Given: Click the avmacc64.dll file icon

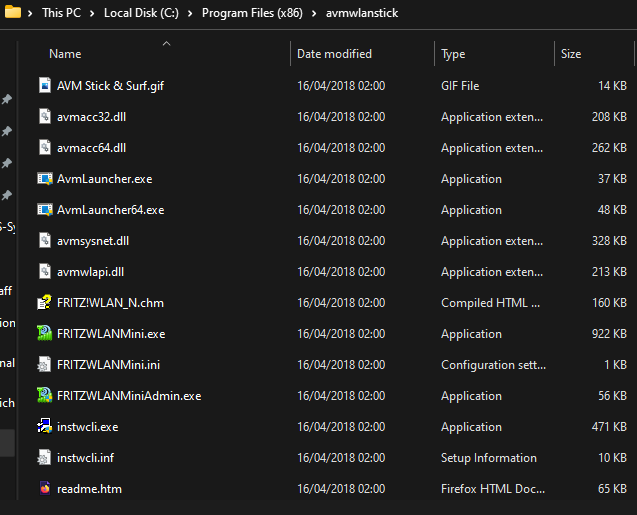Looking at the screenshot, I should click(45, 147).
